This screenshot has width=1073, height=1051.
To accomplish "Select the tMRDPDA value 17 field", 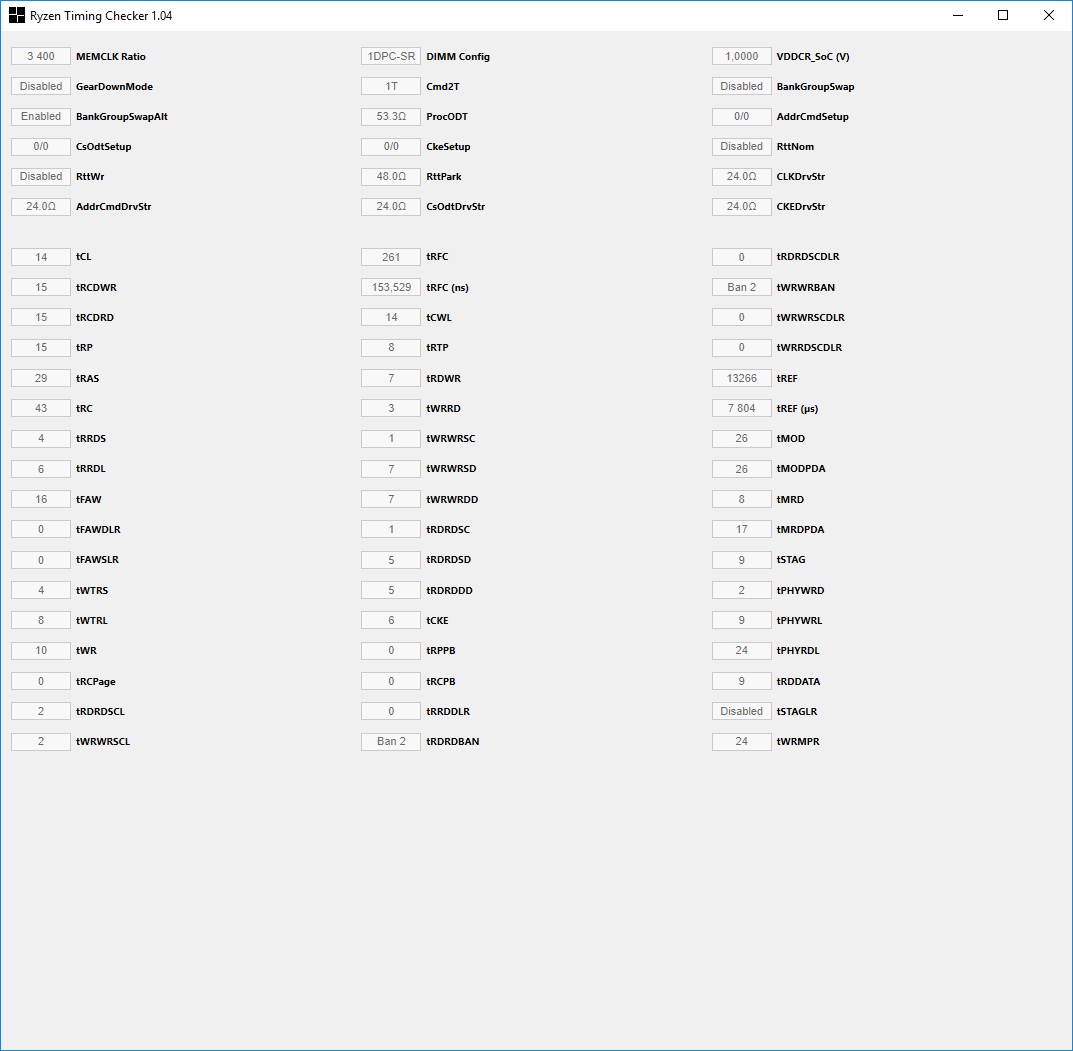I will click(742, 530).
